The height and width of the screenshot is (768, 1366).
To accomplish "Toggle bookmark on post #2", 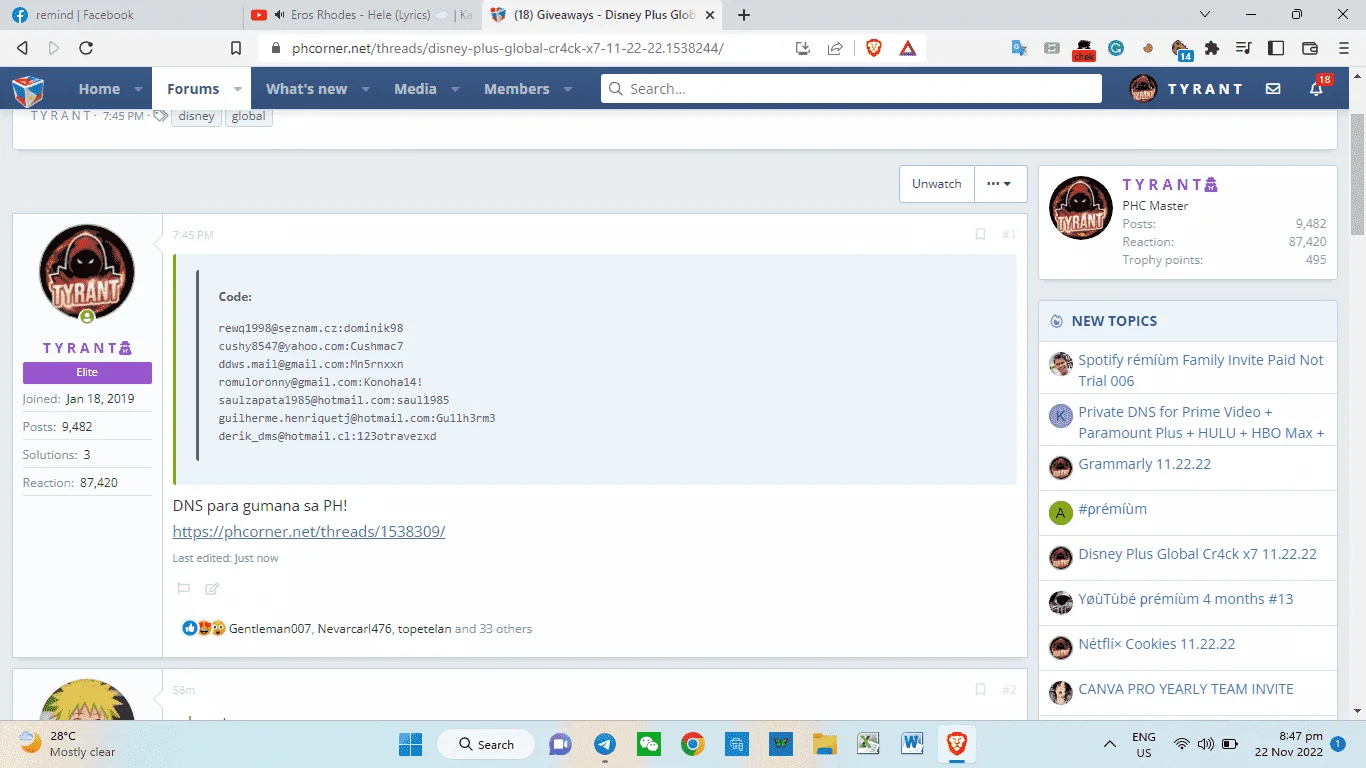I will point(980,690).
